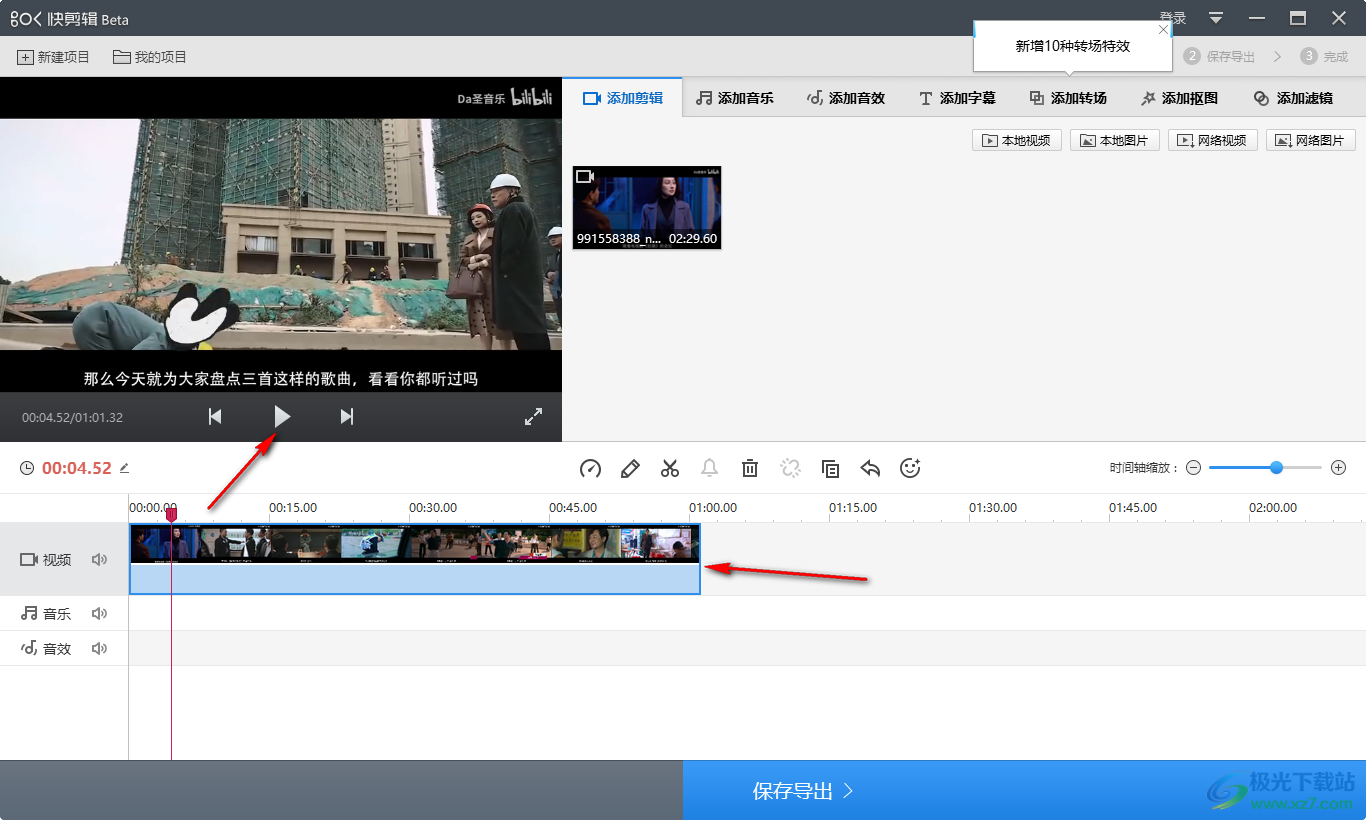Click the 01:15.00 ruler mark
Screen dimensions: 1366x820
coord(853,508)
